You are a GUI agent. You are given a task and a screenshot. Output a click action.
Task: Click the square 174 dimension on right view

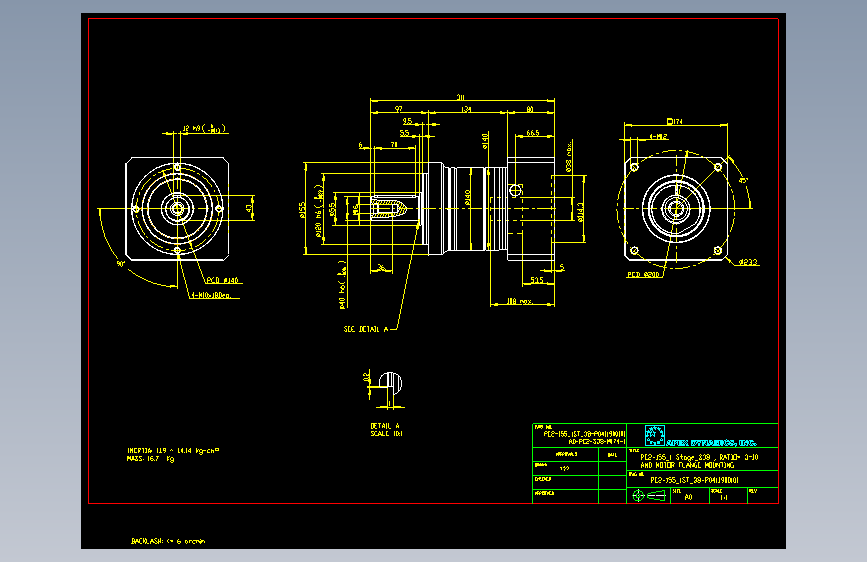point(675,121)
